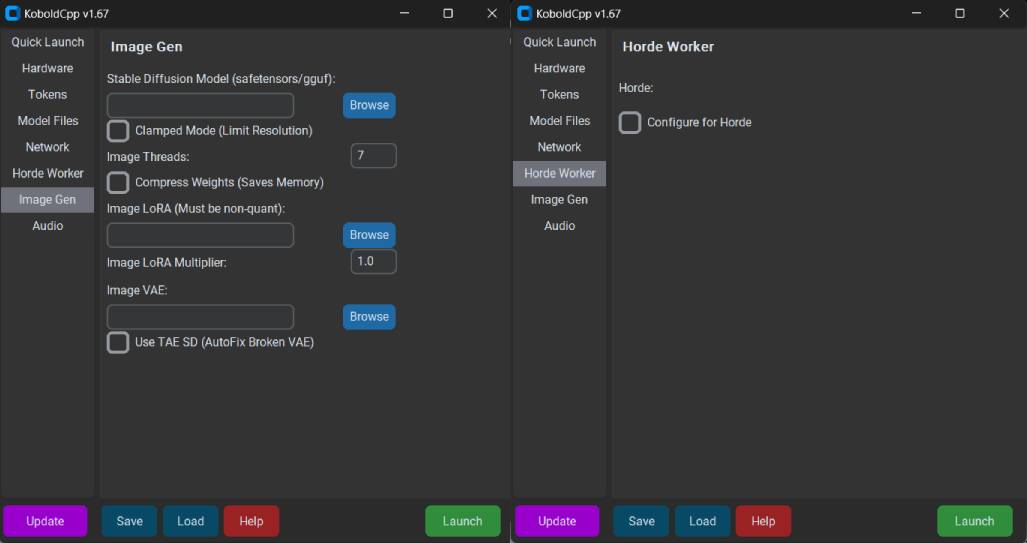Select Model Files tab in Horde Worker window
The image size is (1027, 543).
click(559, 121)
